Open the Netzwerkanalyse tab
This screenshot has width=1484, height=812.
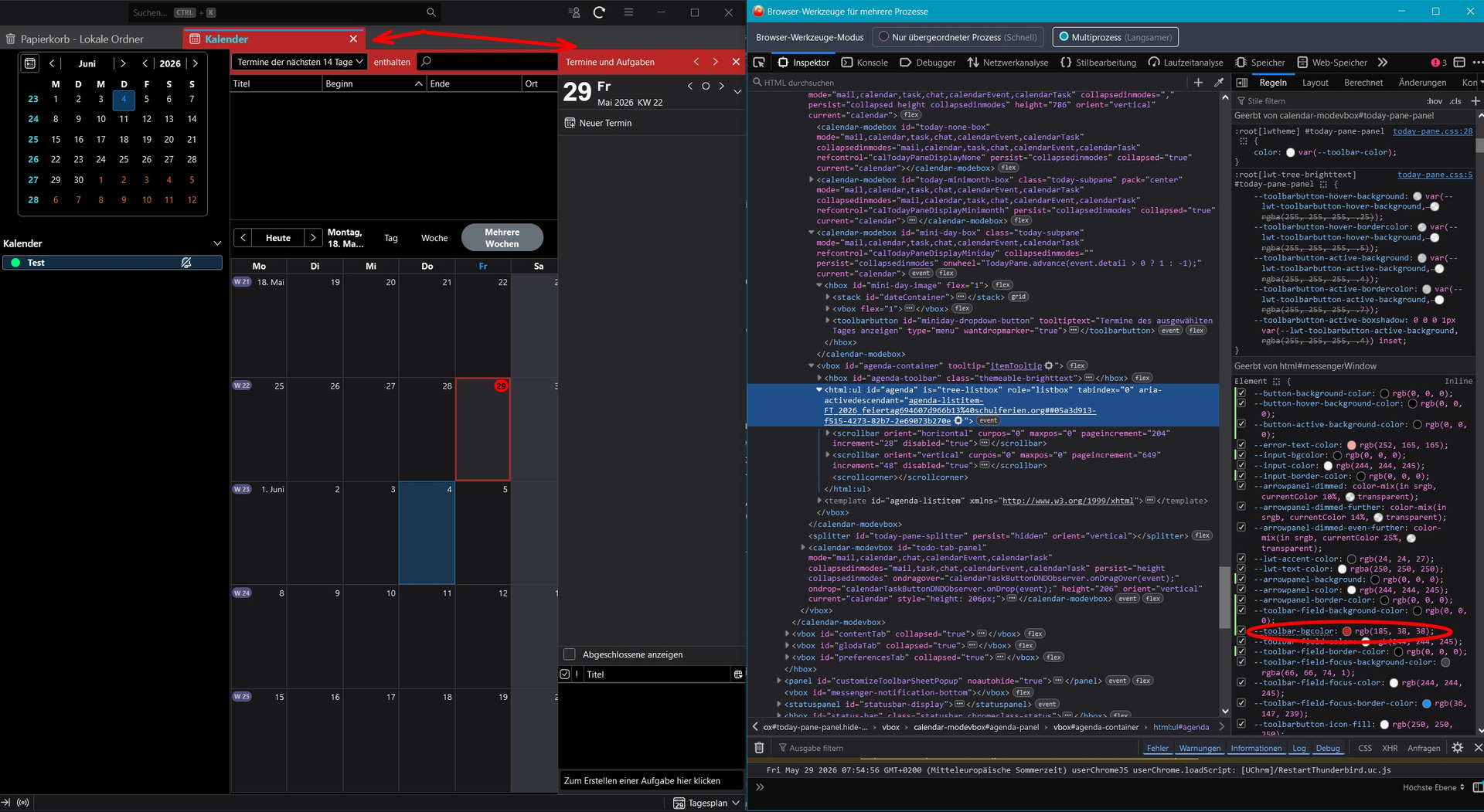(1008, 63)
